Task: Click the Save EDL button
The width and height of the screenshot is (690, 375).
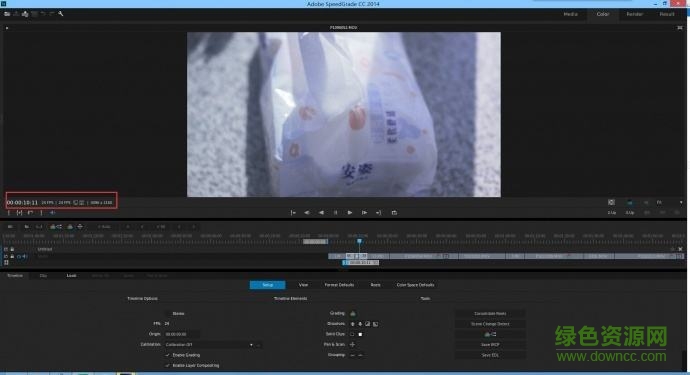Action: [490, 355]
